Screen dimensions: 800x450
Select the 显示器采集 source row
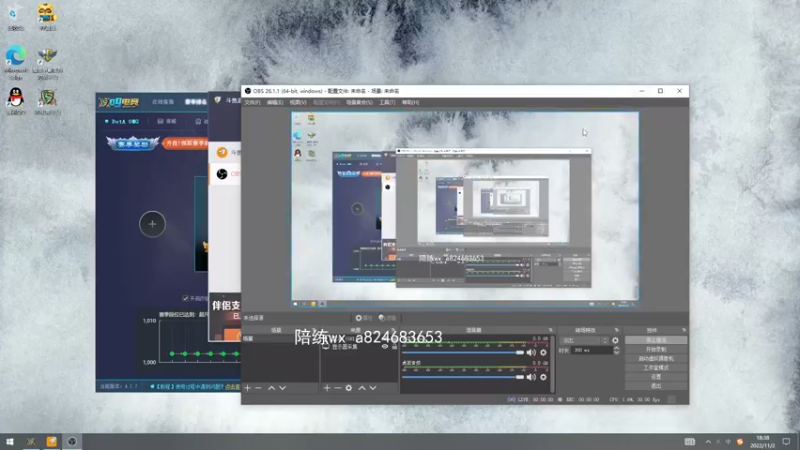360,346
